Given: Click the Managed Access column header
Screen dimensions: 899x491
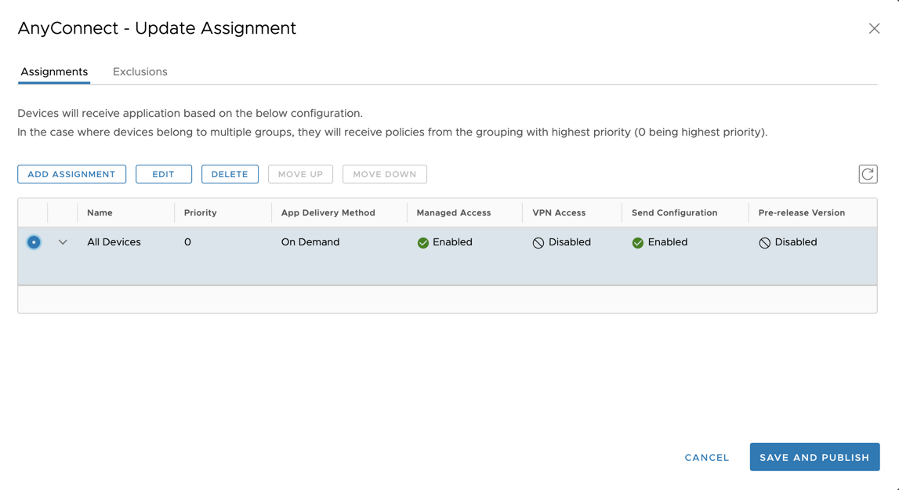Looking at the screenshot, I should [x=454, y=212].
